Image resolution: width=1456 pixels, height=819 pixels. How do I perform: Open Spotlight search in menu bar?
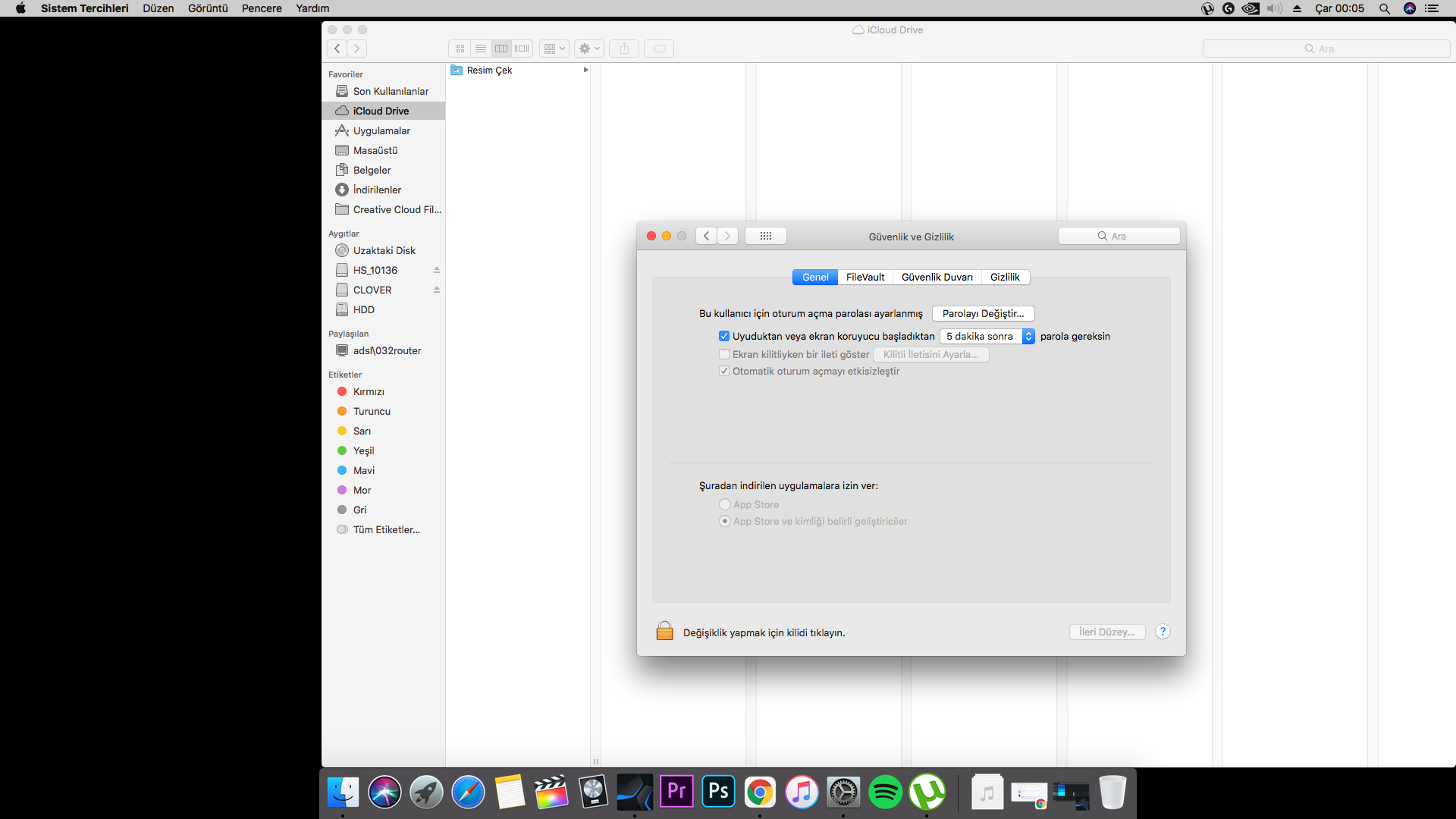coord(1384,8)
